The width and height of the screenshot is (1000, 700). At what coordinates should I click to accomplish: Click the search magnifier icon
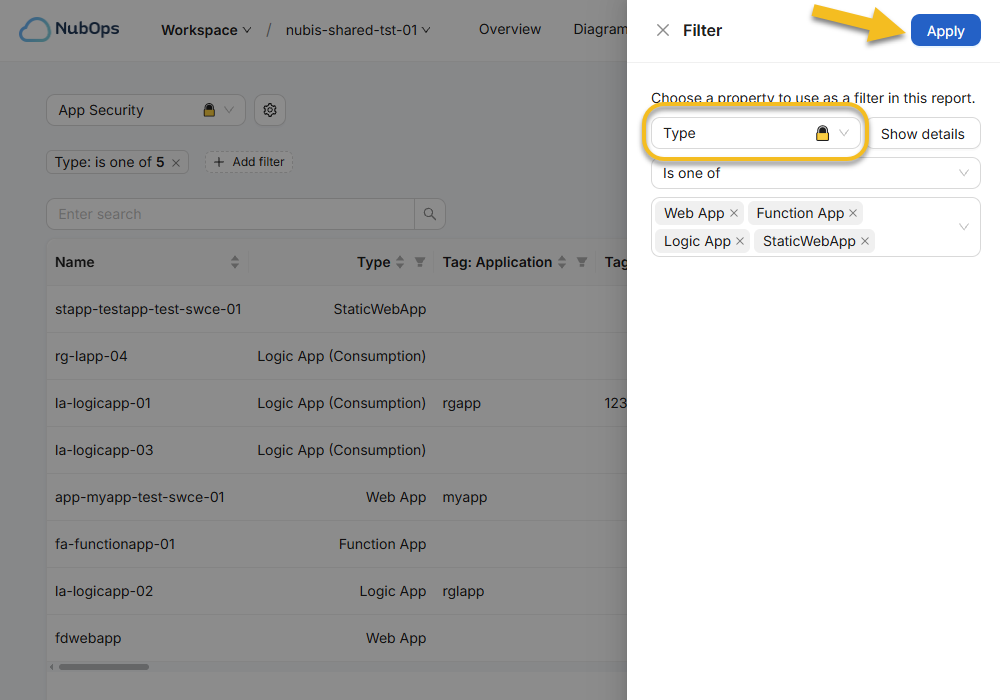[430, 214]
